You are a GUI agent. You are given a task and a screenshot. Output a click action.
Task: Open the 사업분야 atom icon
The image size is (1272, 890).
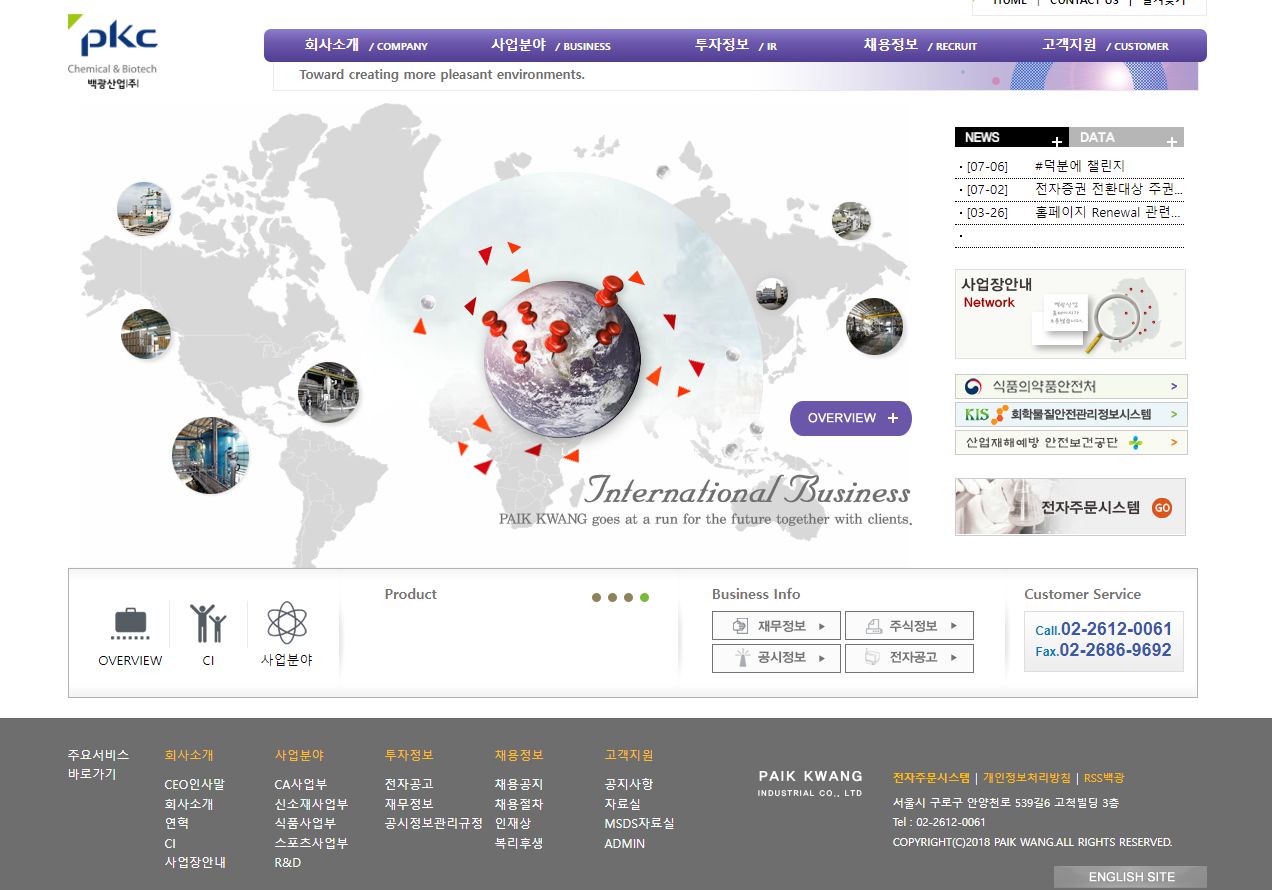coord(287,622)
